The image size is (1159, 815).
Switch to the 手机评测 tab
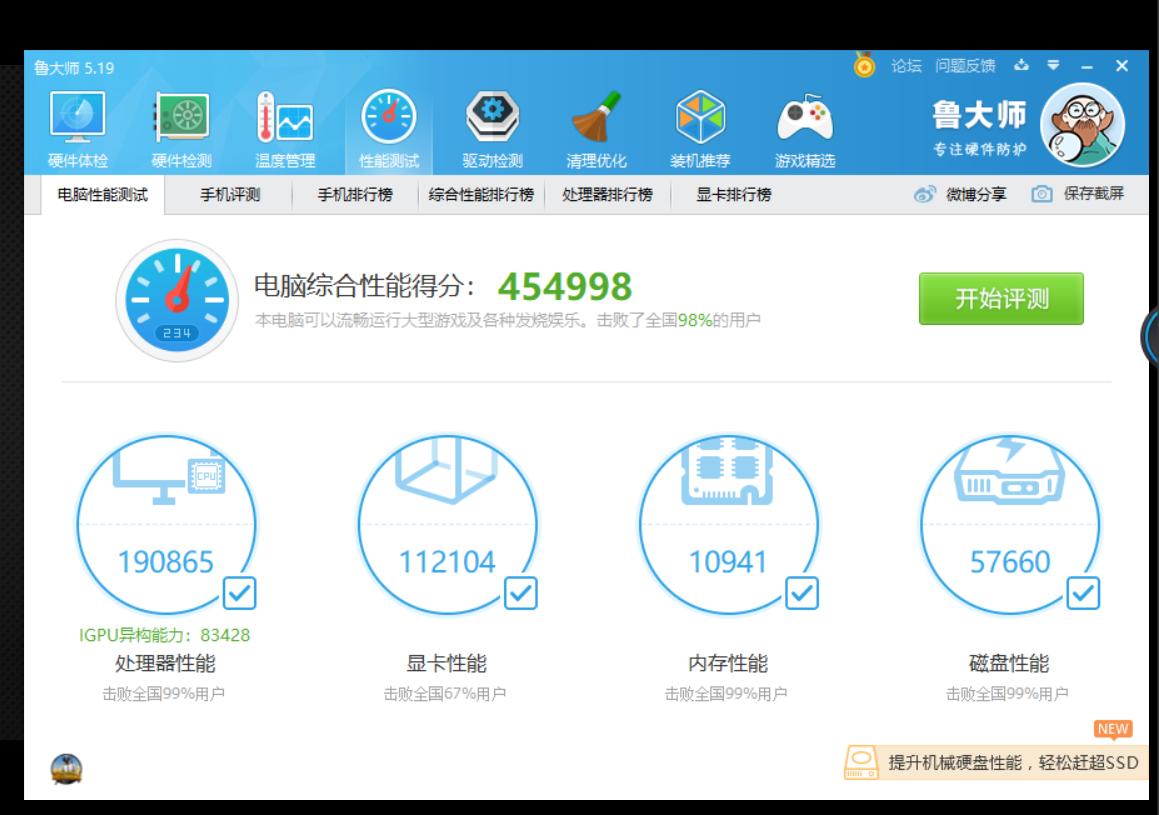tap(231, 196)
